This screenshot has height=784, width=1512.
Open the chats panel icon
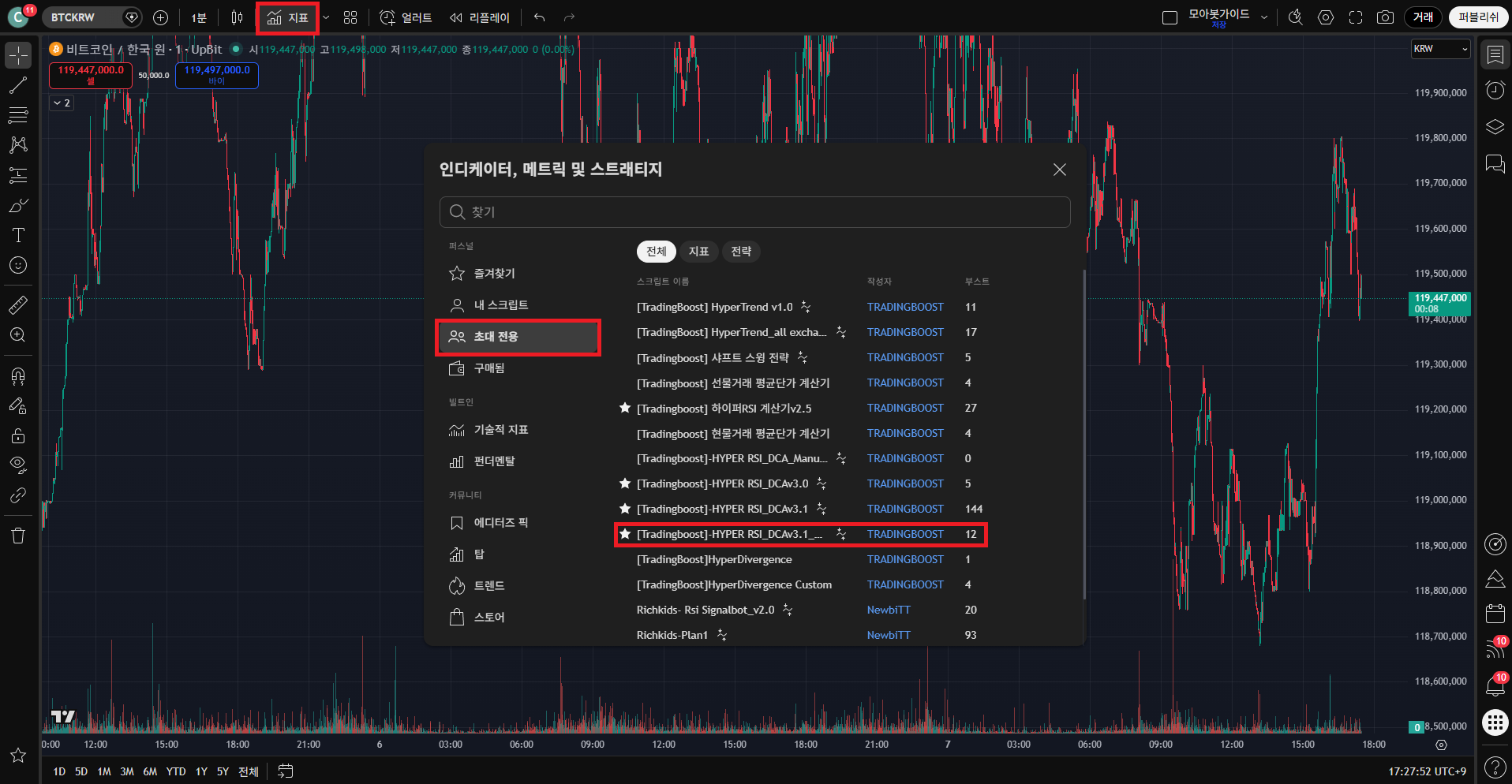1495,163
